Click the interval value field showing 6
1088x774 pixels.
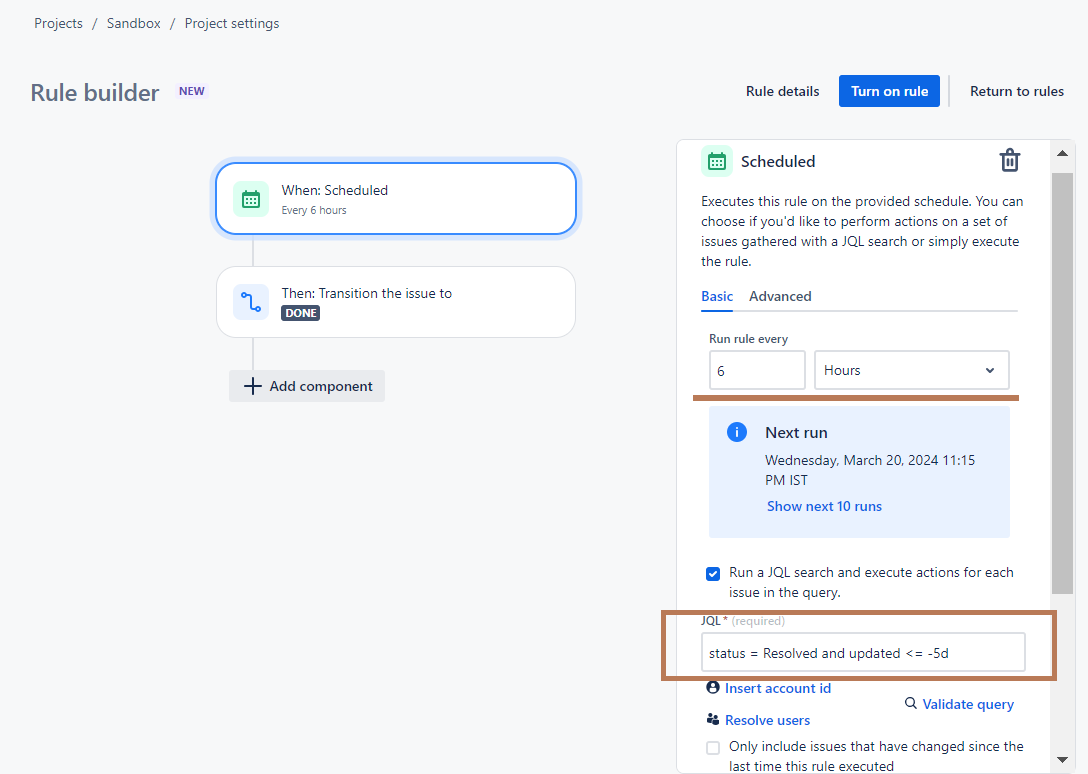point(757,370)
